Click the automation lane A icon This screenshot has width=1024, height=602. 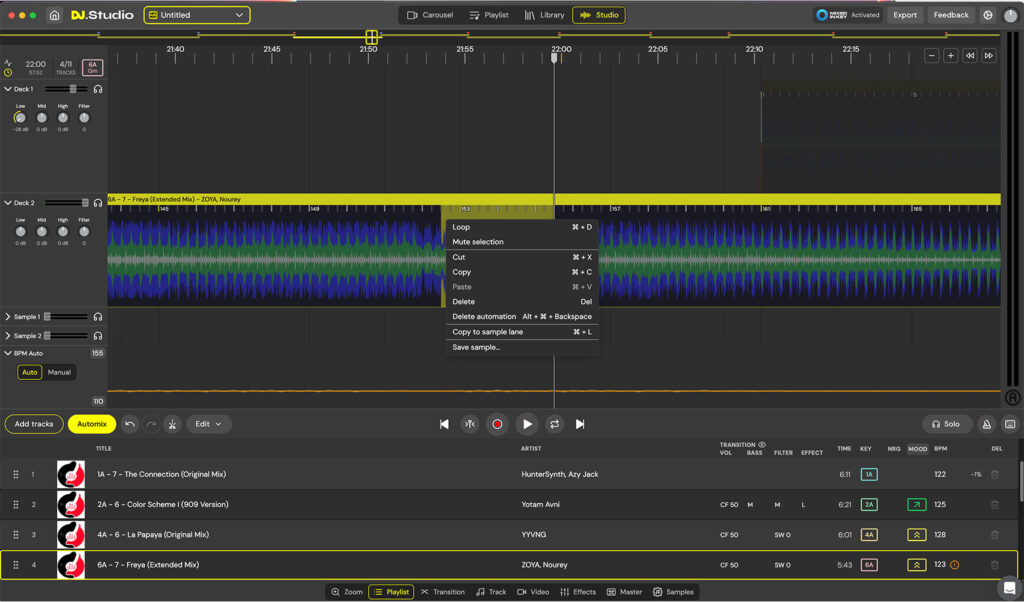(1012, 397)
